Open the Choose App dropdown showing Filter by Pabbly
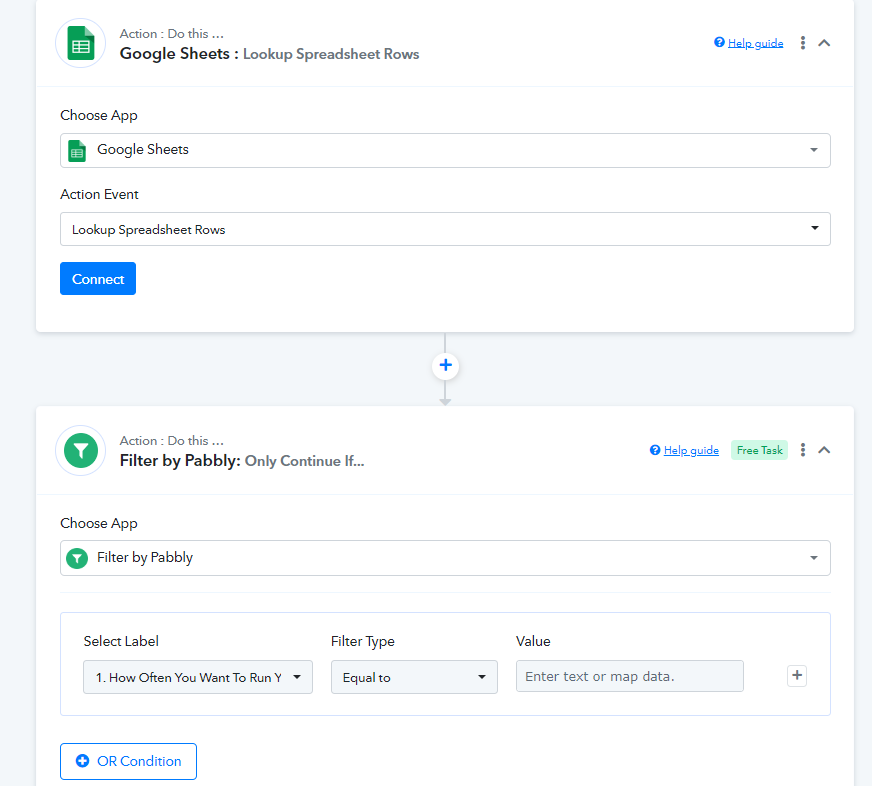 coord(445,558)
